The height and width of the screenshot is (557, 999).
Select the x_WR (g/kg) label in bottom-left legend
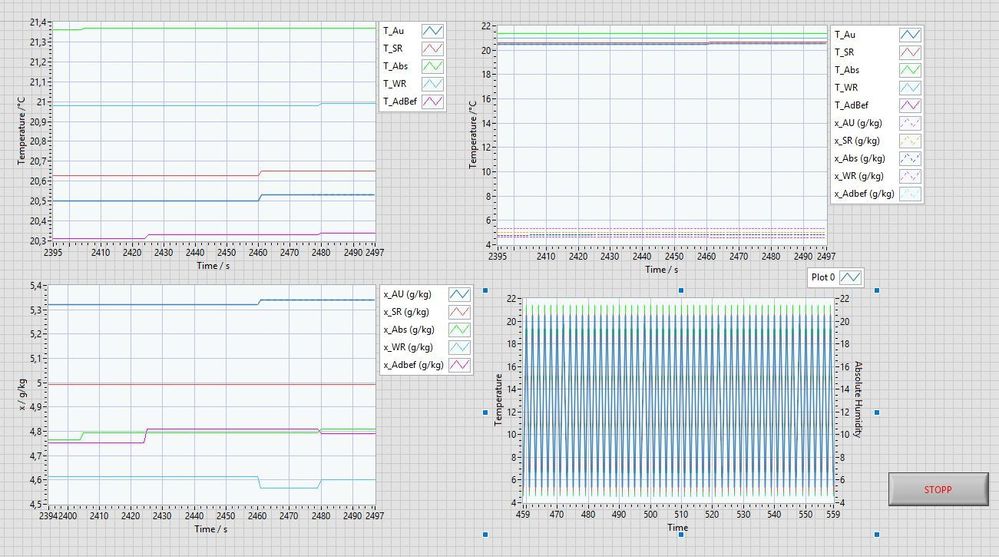pyautogui.click(x=408, y=347)
